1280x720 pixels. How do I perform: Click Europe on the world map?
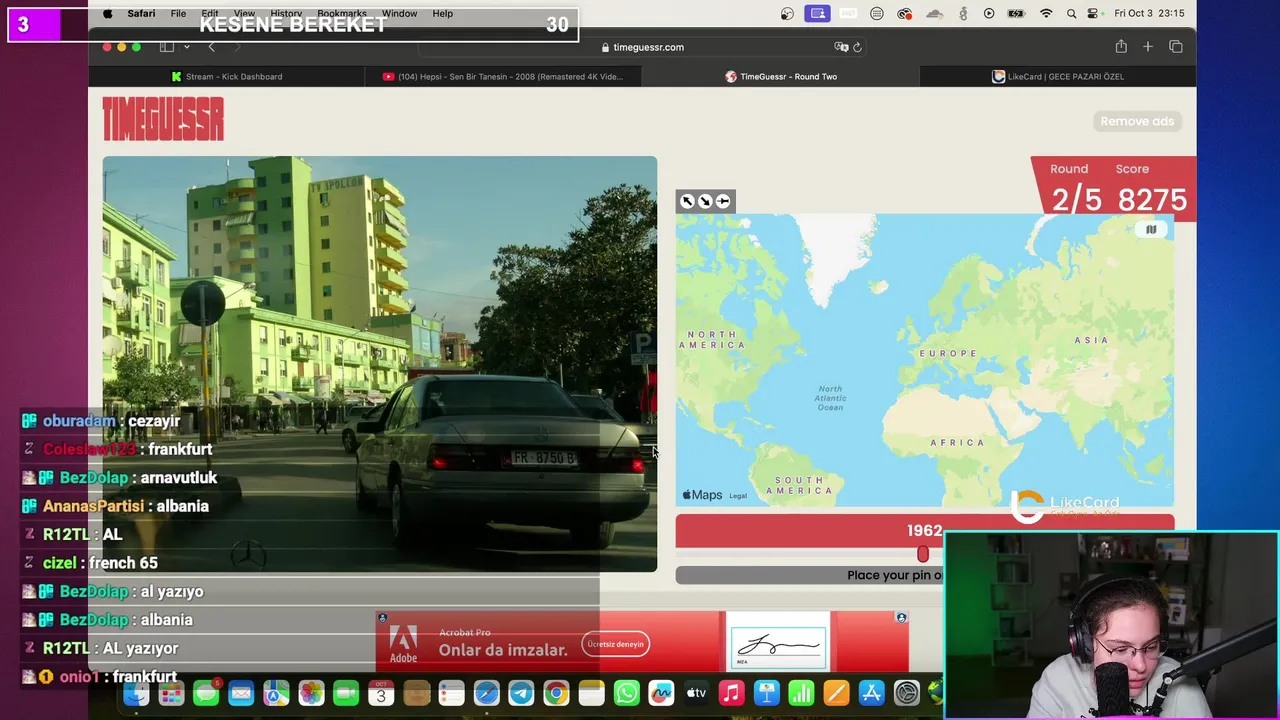tap(948, 353)
